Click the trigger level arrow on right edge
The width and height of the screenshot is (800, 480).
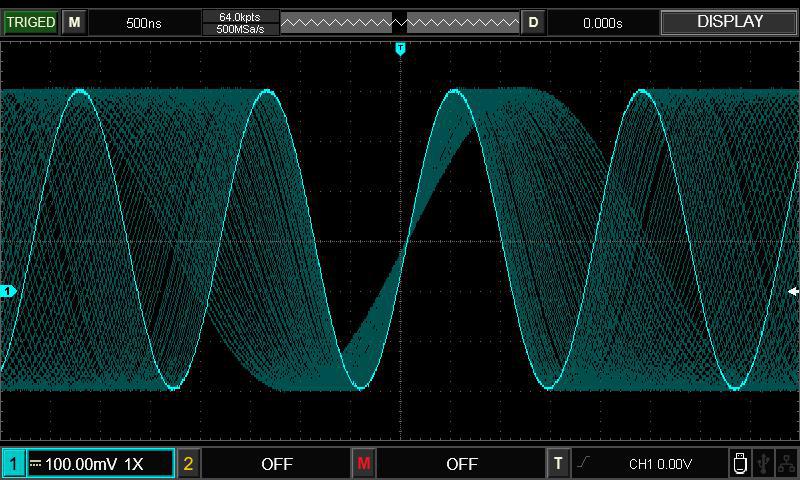[793, 292]
